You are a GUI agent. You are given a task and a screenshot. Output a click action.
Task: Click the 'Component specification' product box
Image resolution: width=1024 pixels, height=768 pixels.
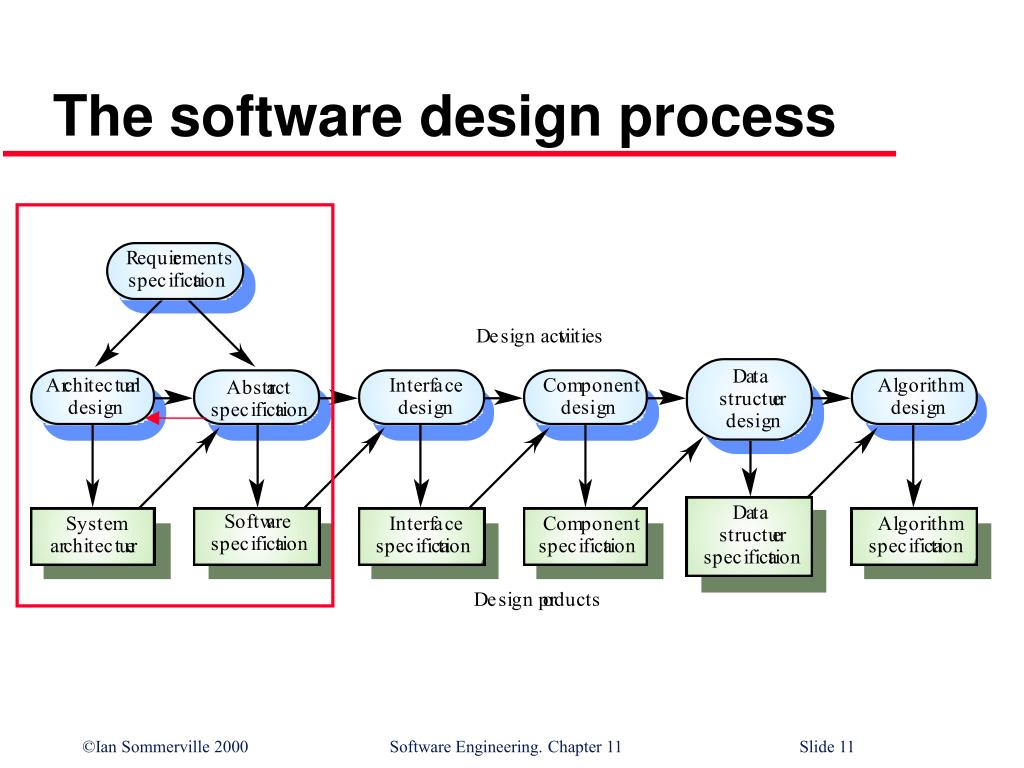(586, 536)
